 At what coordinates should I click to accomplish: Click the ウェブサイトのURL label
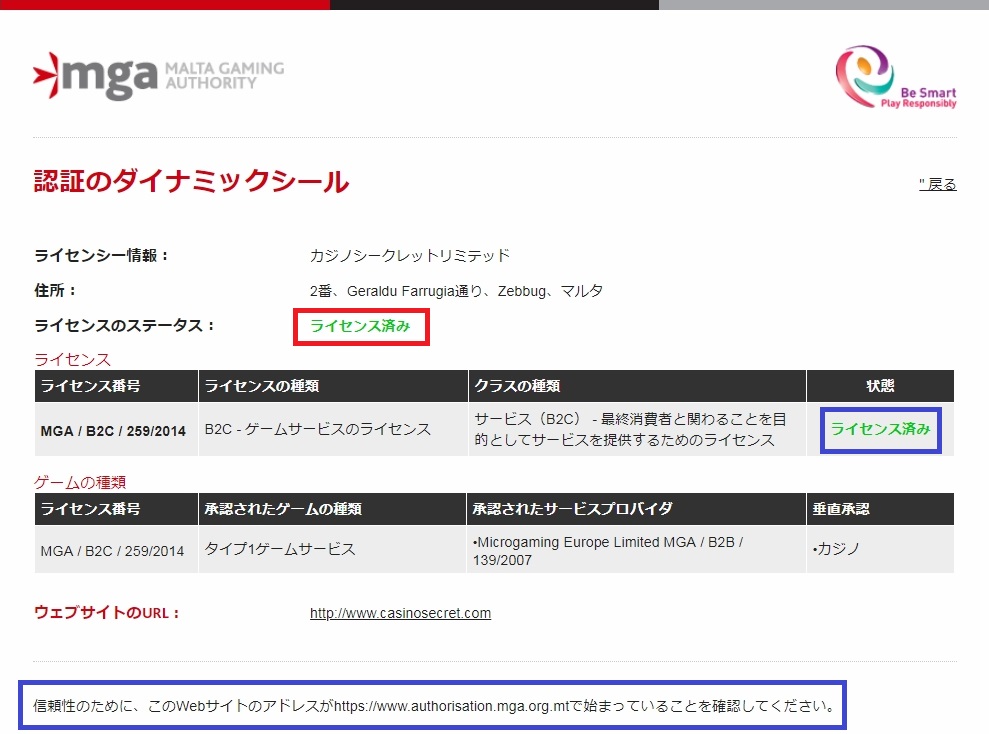107,613
